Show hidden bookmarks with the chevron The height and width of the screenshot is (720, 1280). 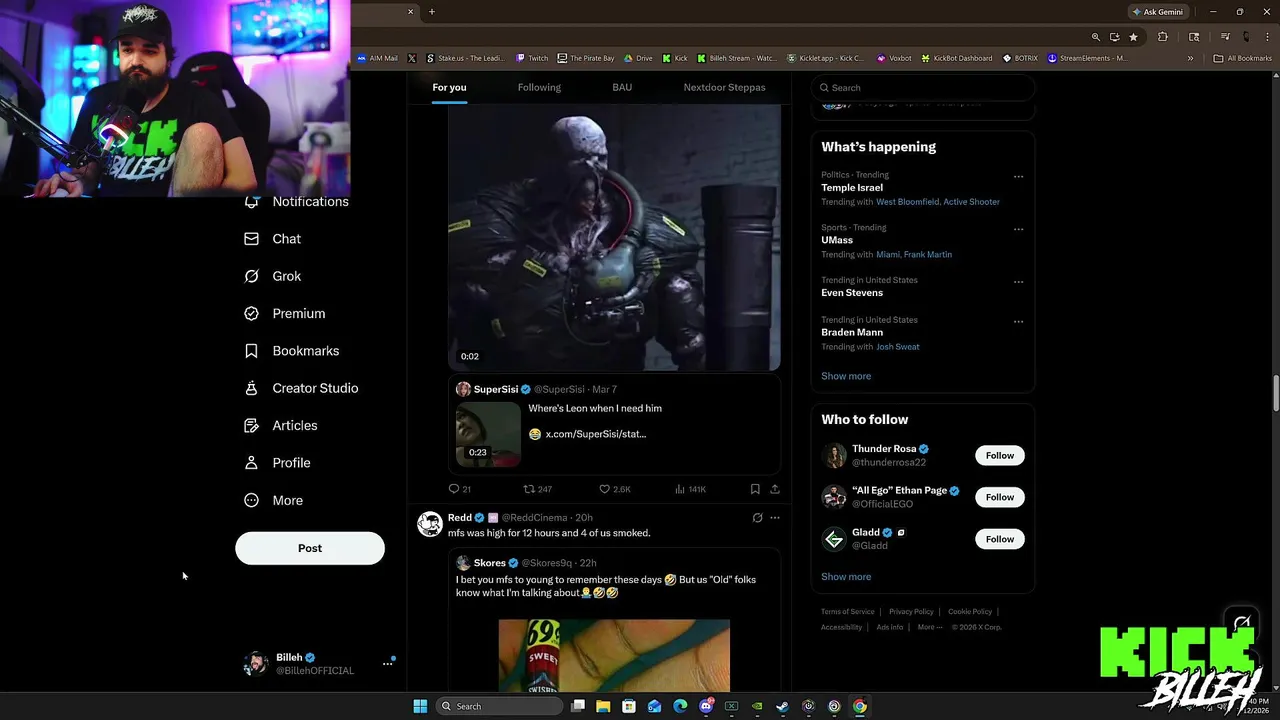(x=1190, y=58)
